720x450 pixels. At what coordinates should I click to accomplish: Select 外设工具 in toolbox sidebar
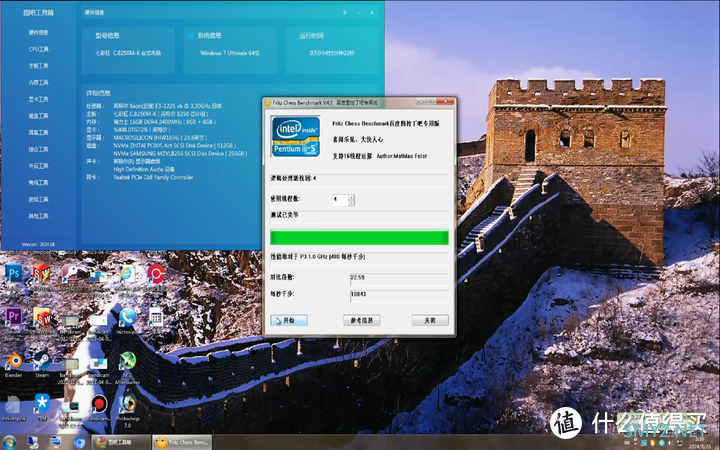(x=39, y=166)
